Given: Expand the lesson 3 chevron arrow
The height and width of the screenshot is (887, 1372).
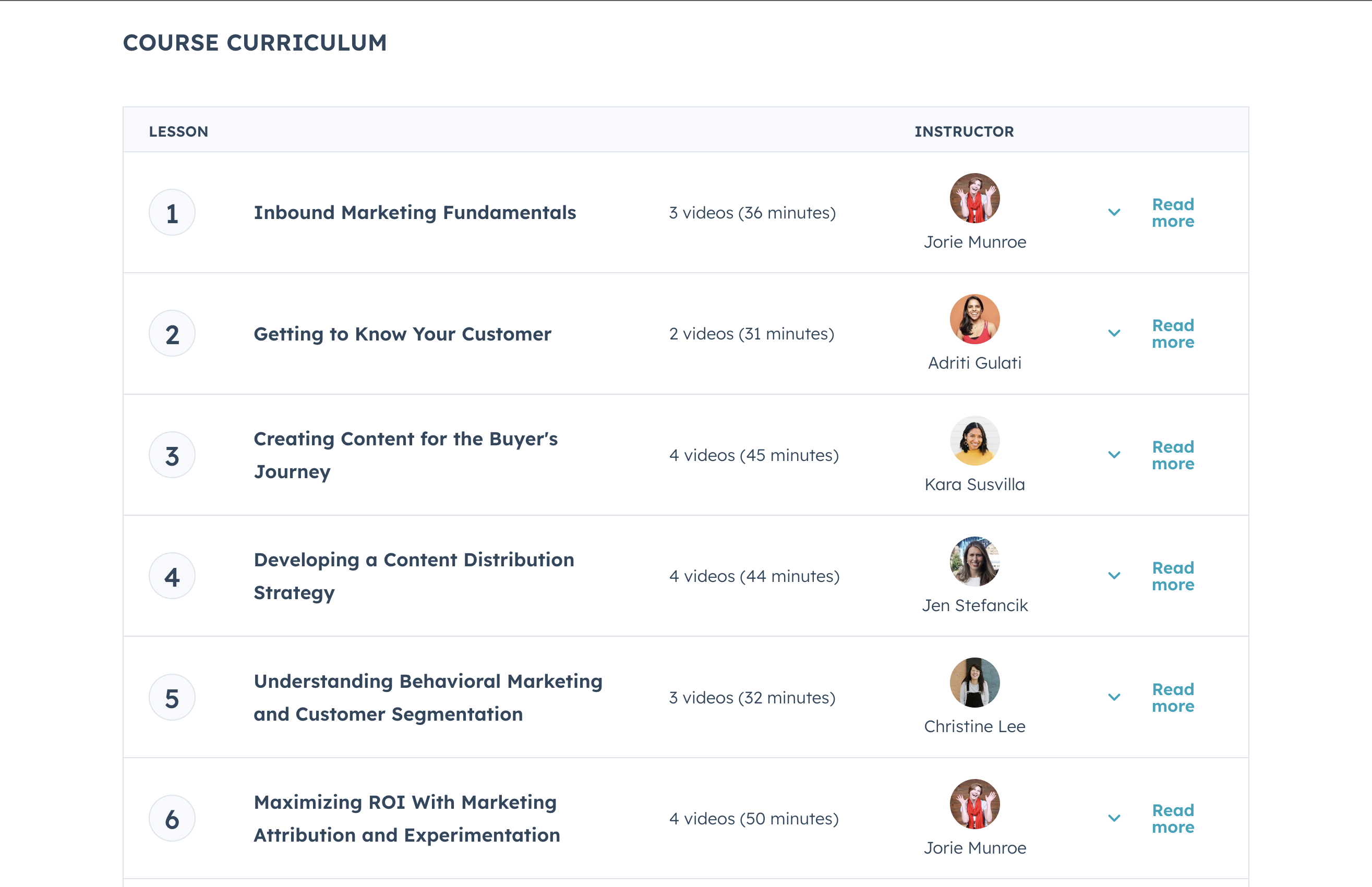Looking at the screenshot, I should [x=1114, y=455].
